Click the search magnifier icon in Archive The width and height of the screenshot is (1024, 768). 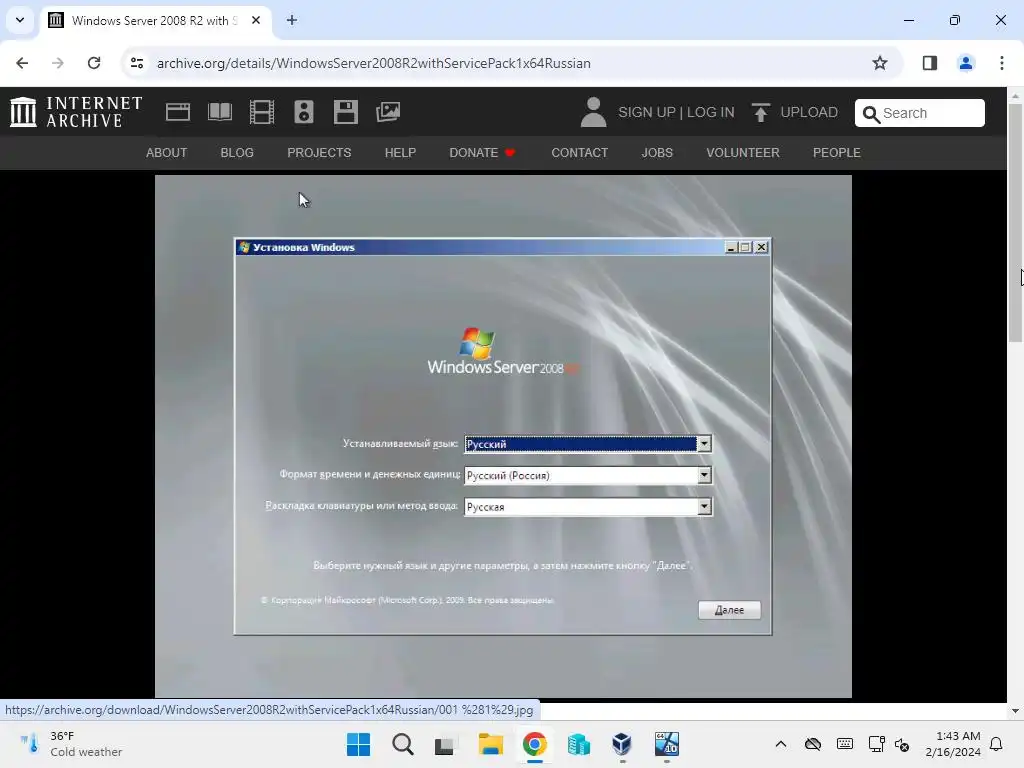coord(871,114)
